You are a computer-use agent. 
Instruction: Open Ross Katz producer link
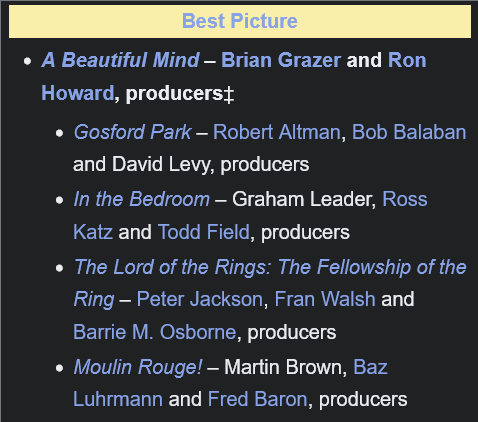coord(405,199)
